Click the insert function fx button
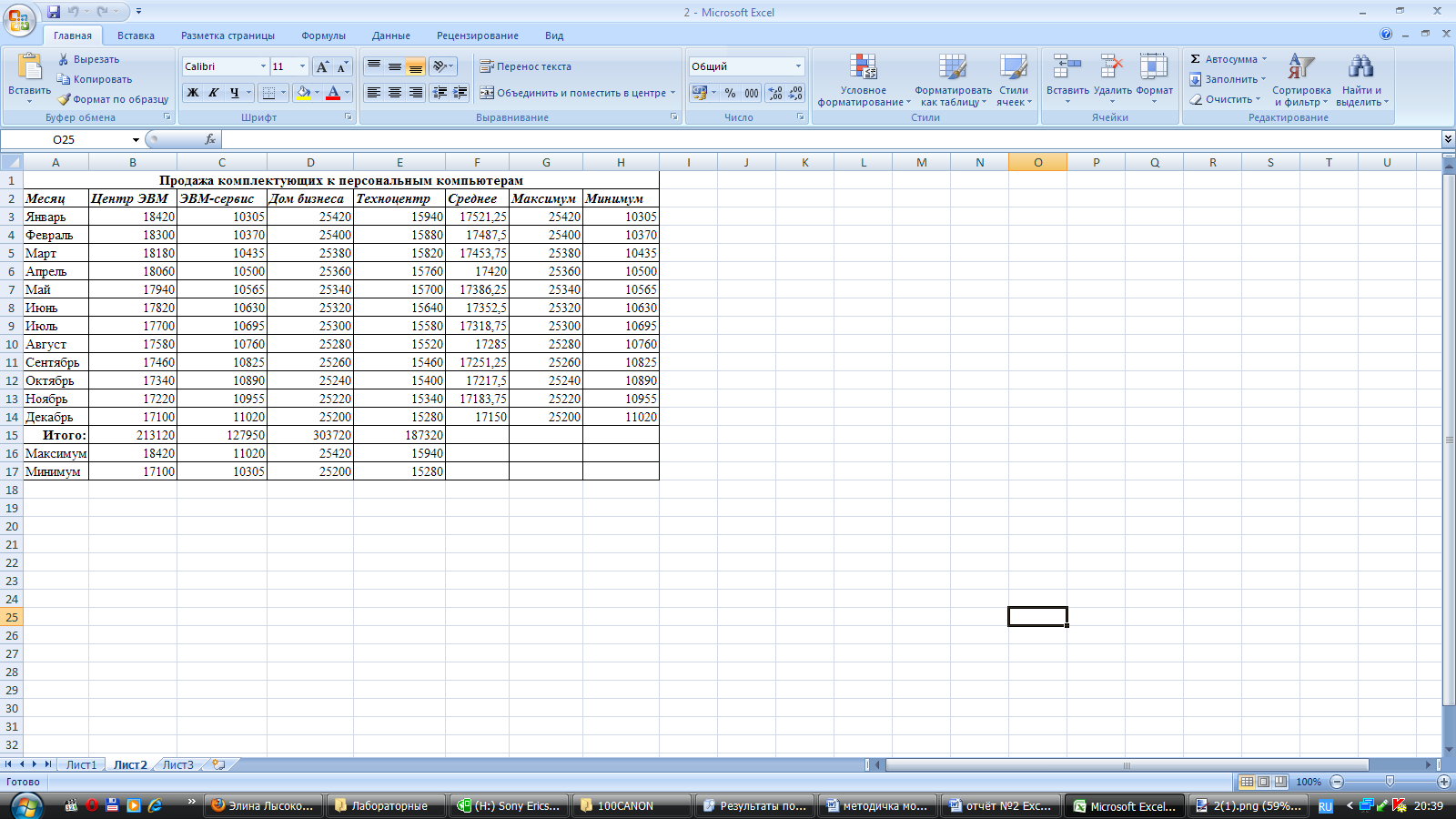 (x=210, y=139)
